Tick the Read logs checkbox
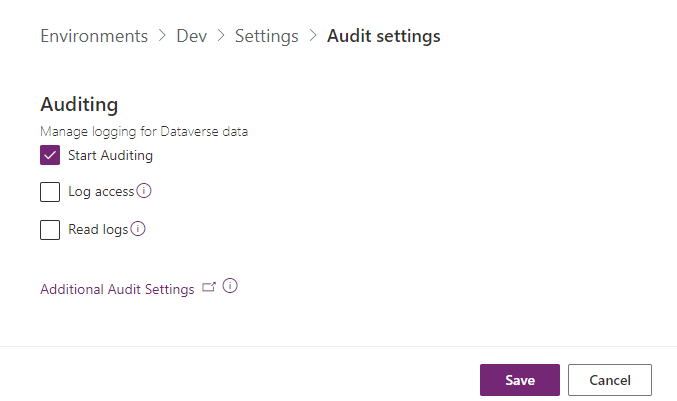This screenshot has height=401, width=677. click(50, 230)
